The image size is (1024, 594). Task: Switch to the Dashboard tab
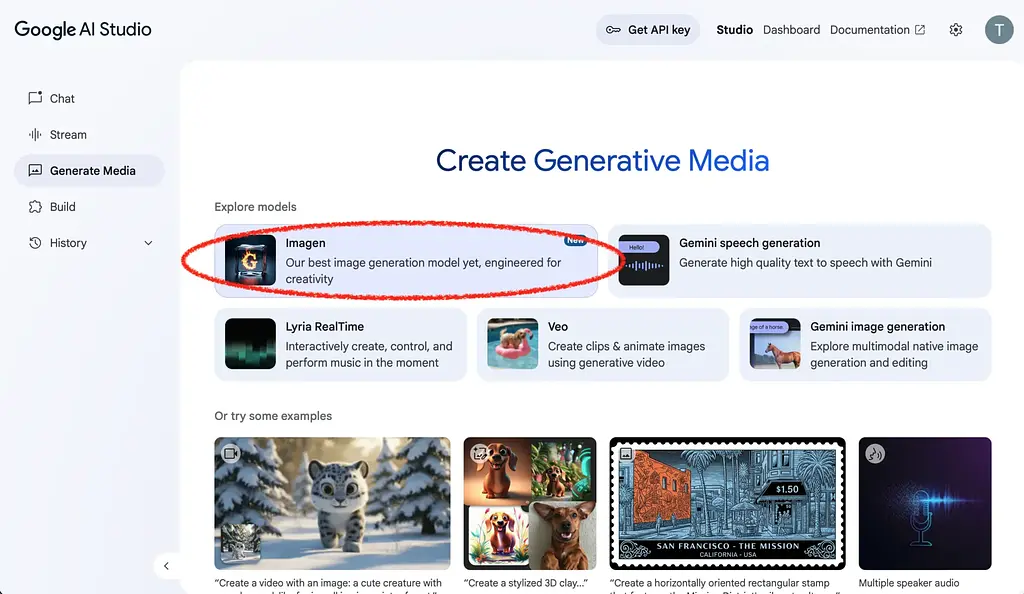791,30
